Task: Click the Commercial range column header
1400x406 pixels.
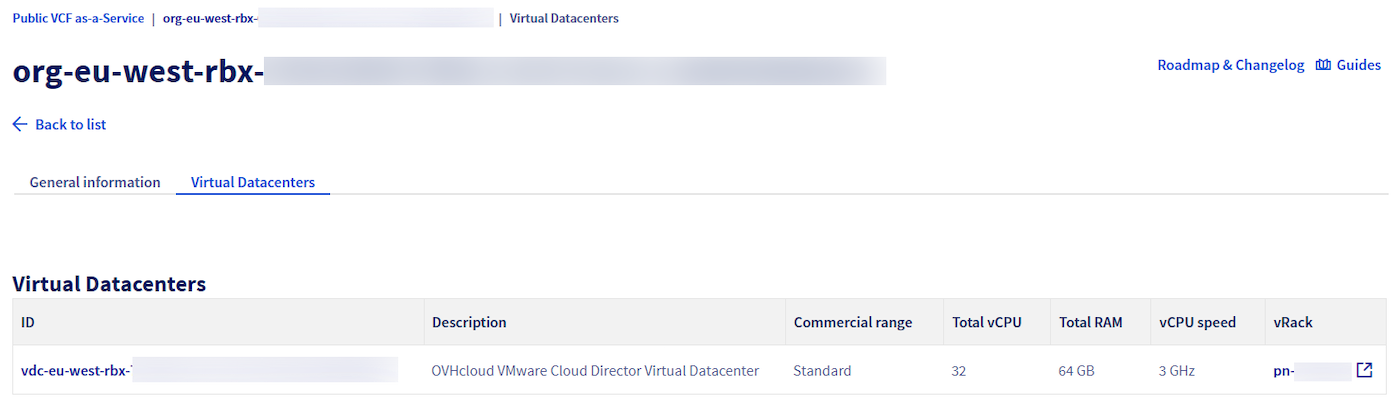Action: 852,322
